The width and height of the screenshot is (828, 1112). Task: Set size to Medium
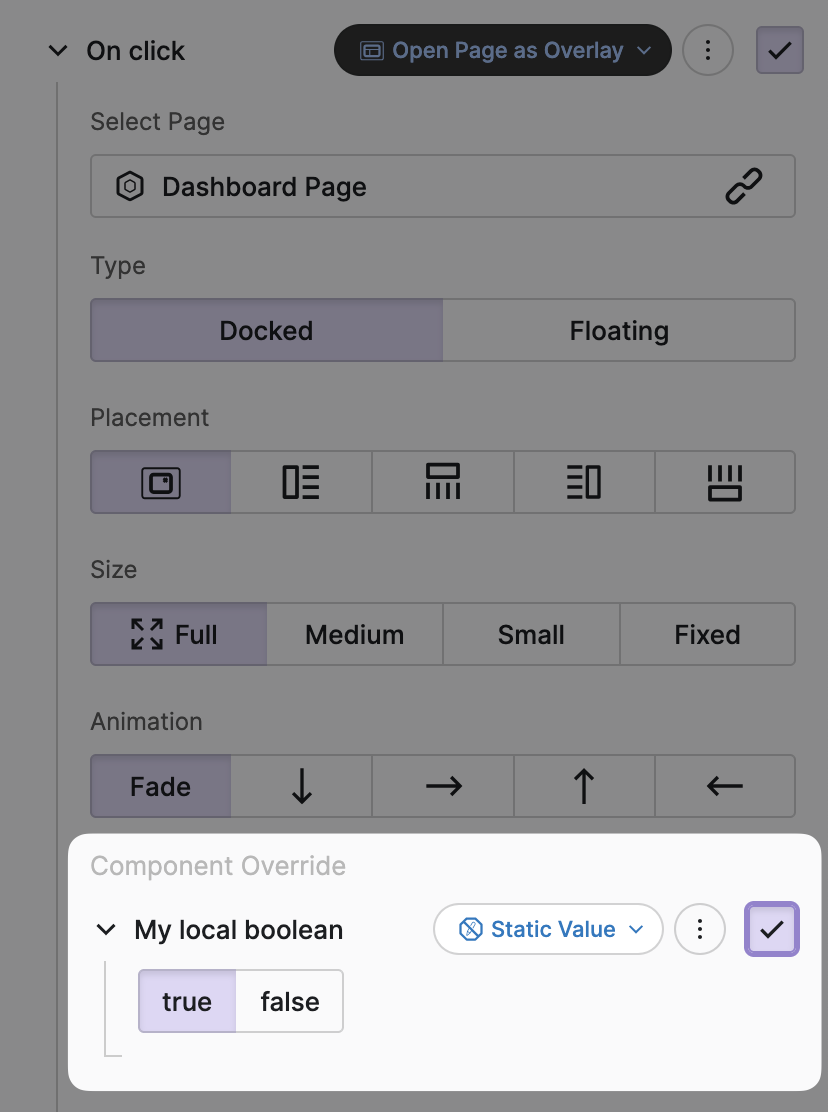354,635
